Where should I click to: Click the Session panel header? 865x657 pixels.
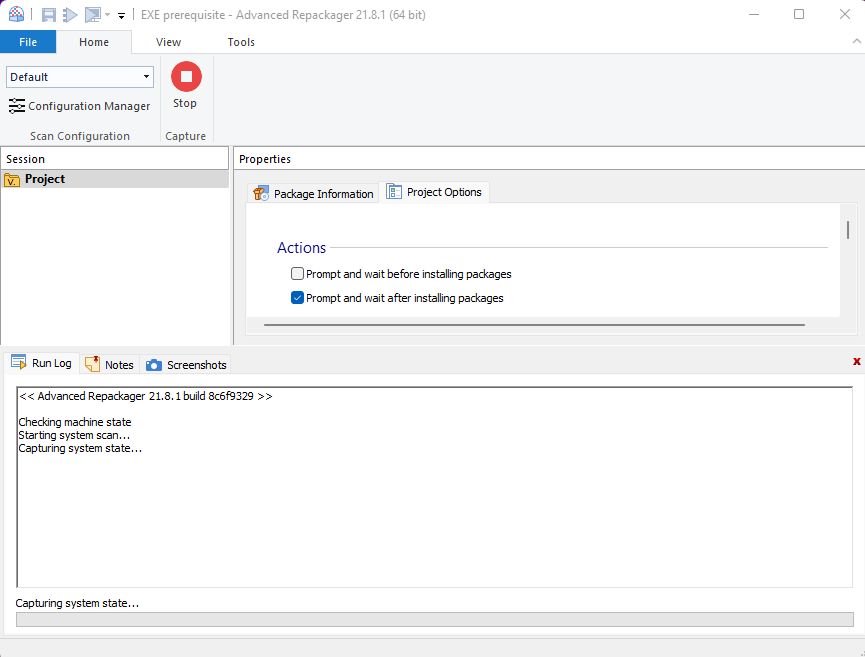pos(115,159)
